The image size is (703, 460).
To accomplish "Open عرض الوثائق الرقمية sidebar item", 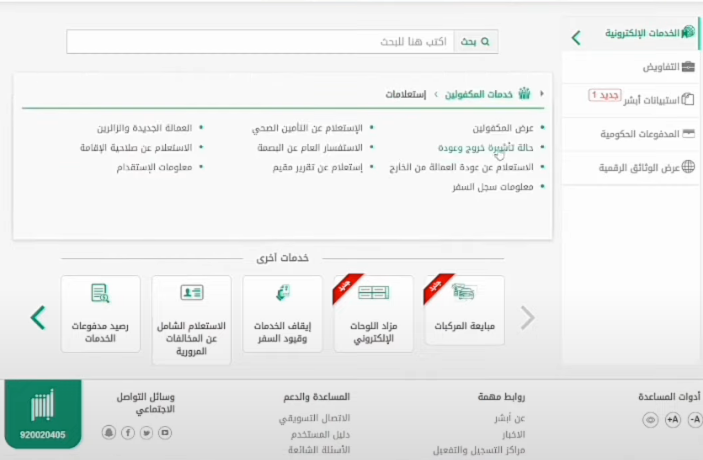I will click(631, 168).
